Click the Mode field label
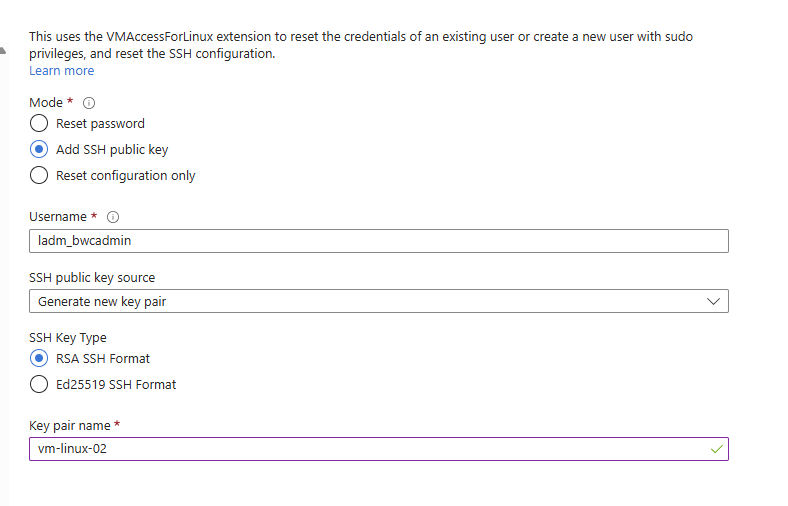The image size is (788, 506). pos(46,103)
